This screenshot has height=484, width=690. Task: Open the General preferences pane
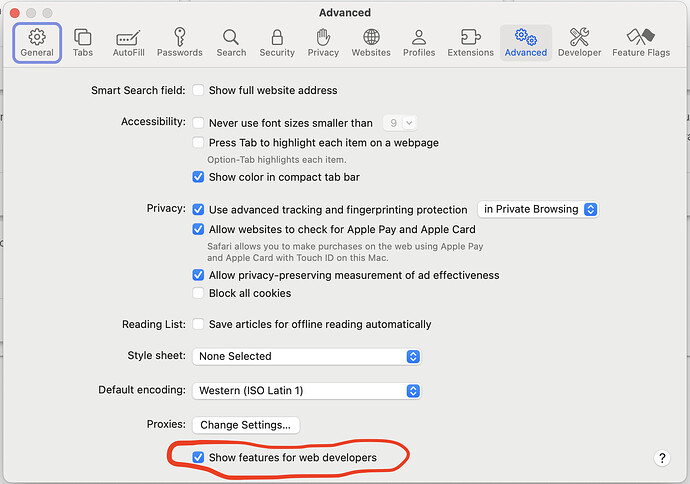coord(37,43)
